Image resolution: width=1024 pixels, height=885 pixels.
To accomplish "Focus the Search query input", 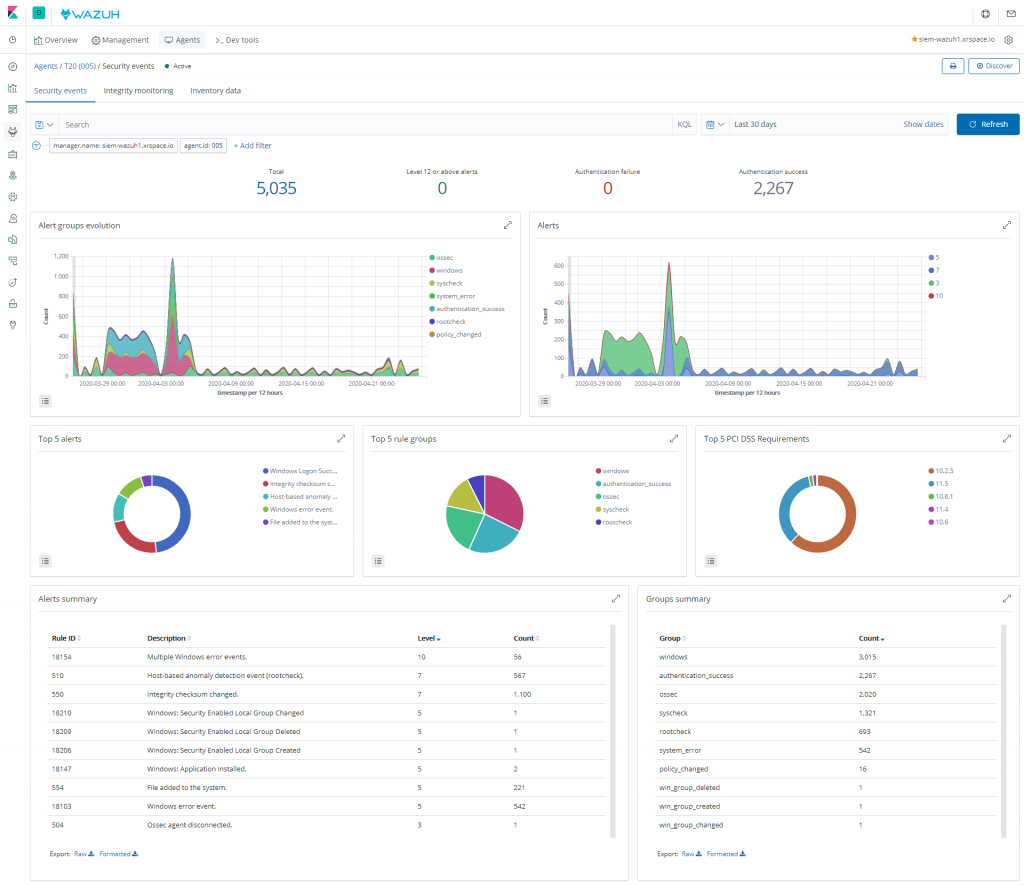I will click(x=365, y=125).
